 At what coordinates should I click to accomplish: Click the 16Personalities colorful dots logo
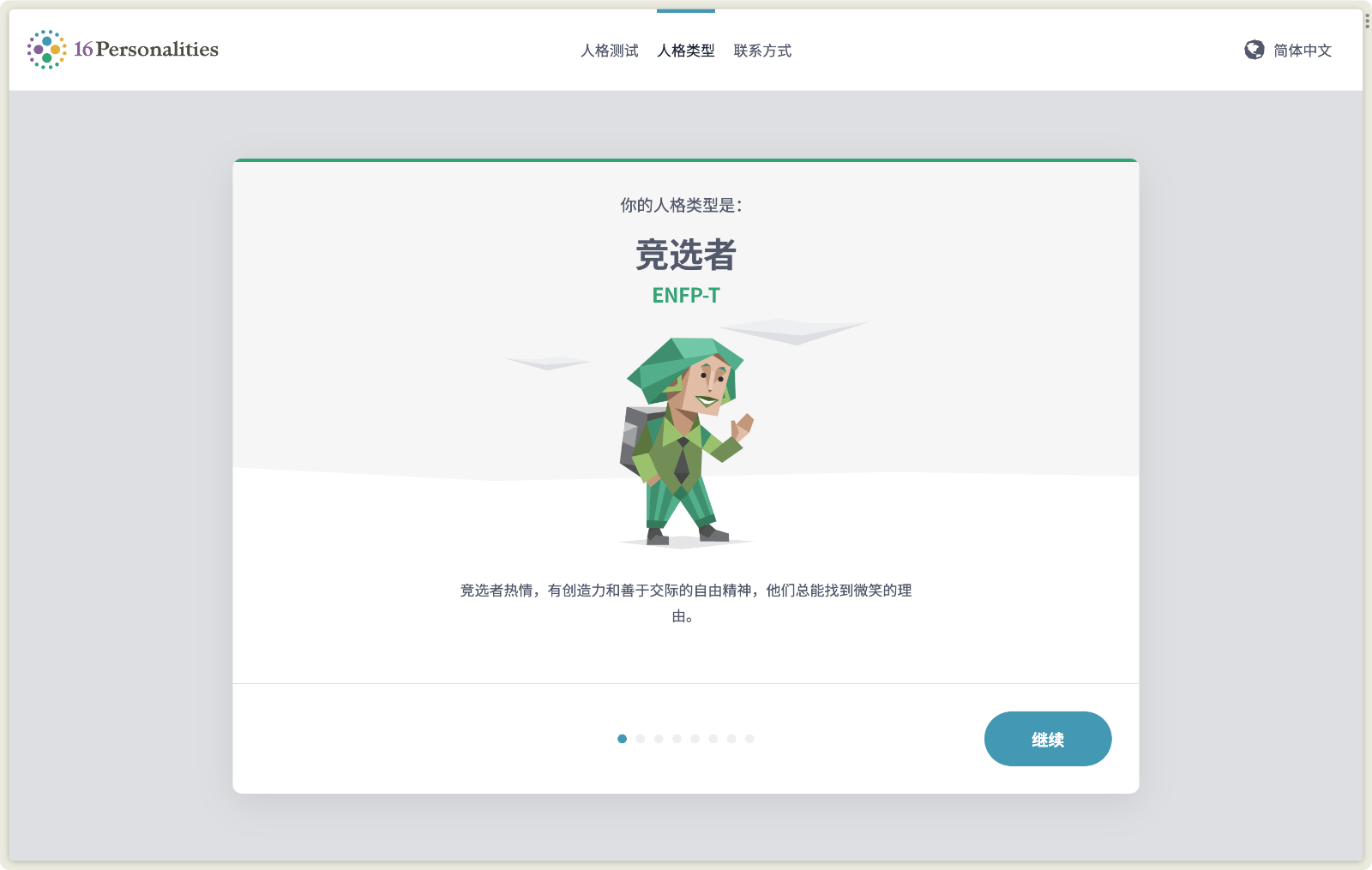46,50
